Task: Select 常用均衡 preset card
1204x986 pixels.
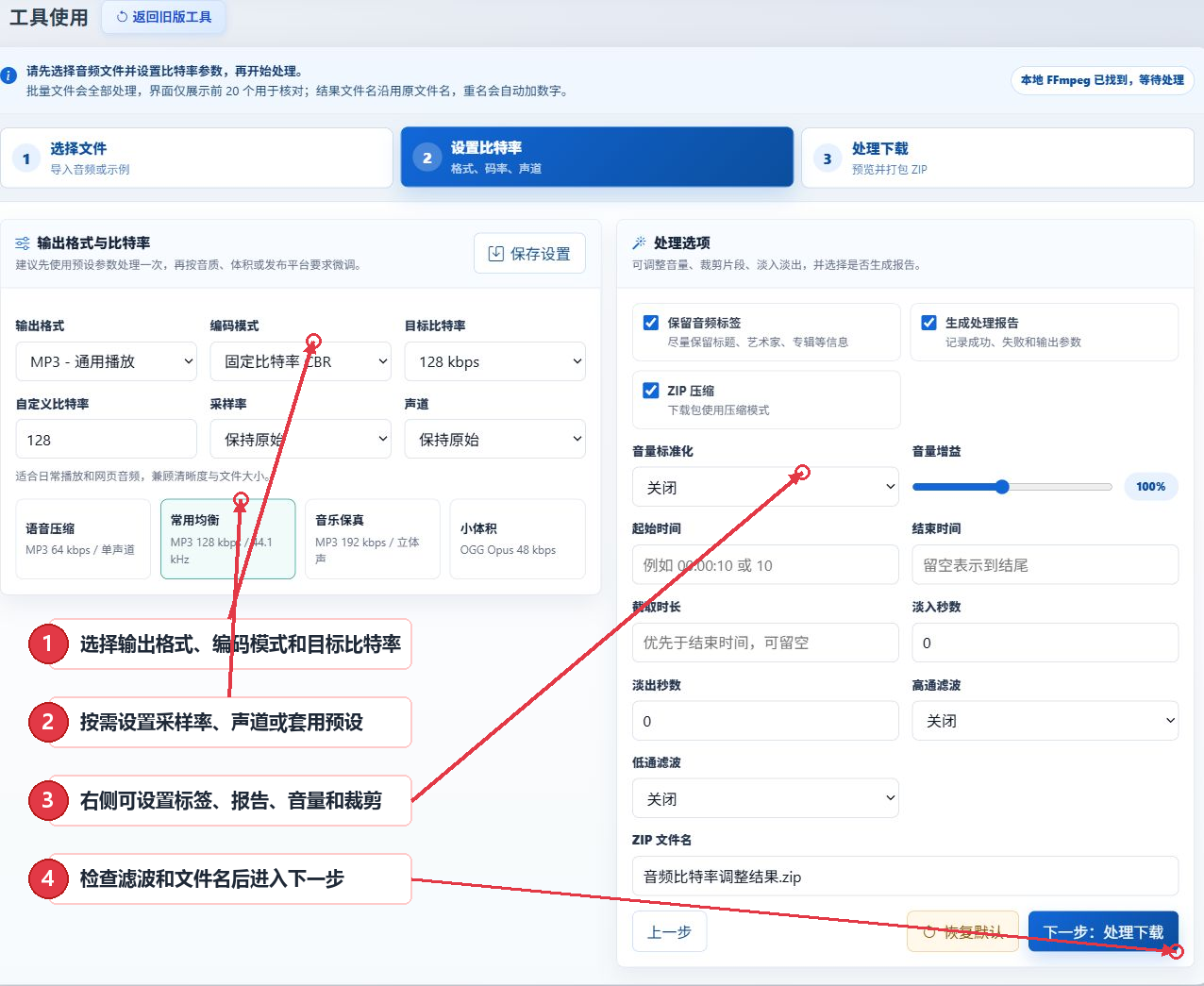Action: (228, 539)
